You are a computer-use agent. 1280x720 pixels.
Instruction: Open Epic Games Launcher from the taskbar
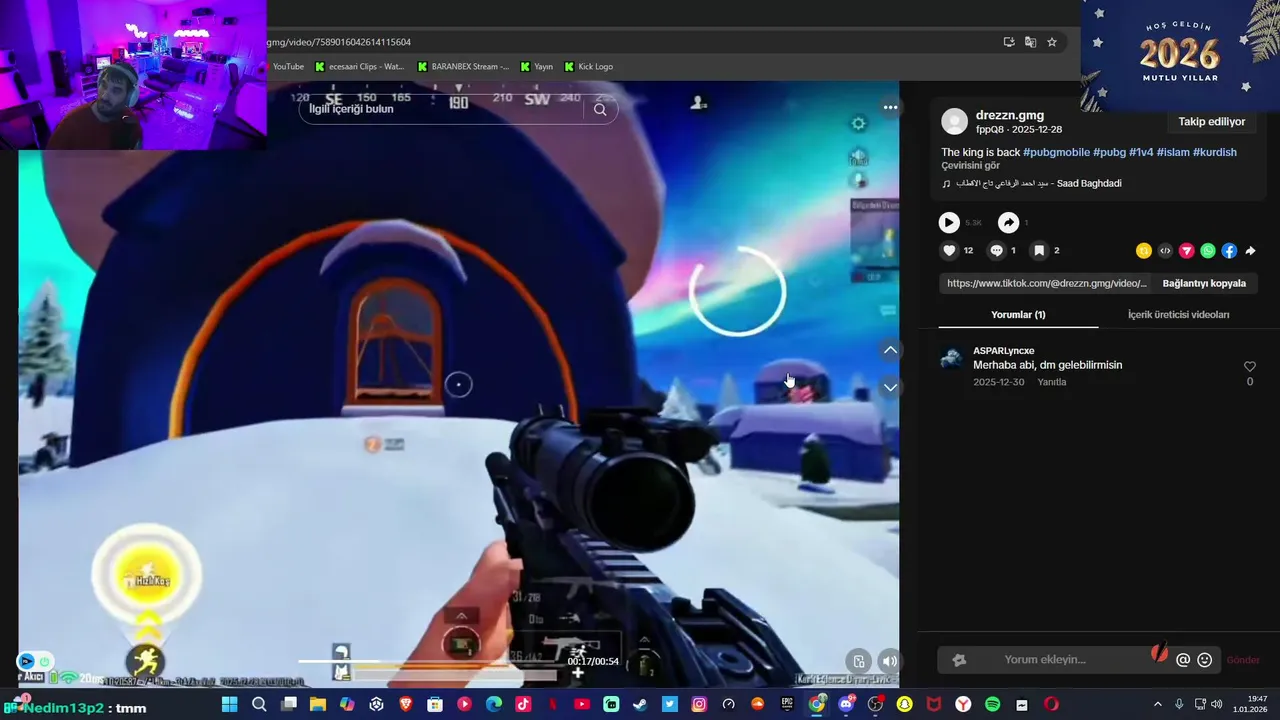click(787, 704)
